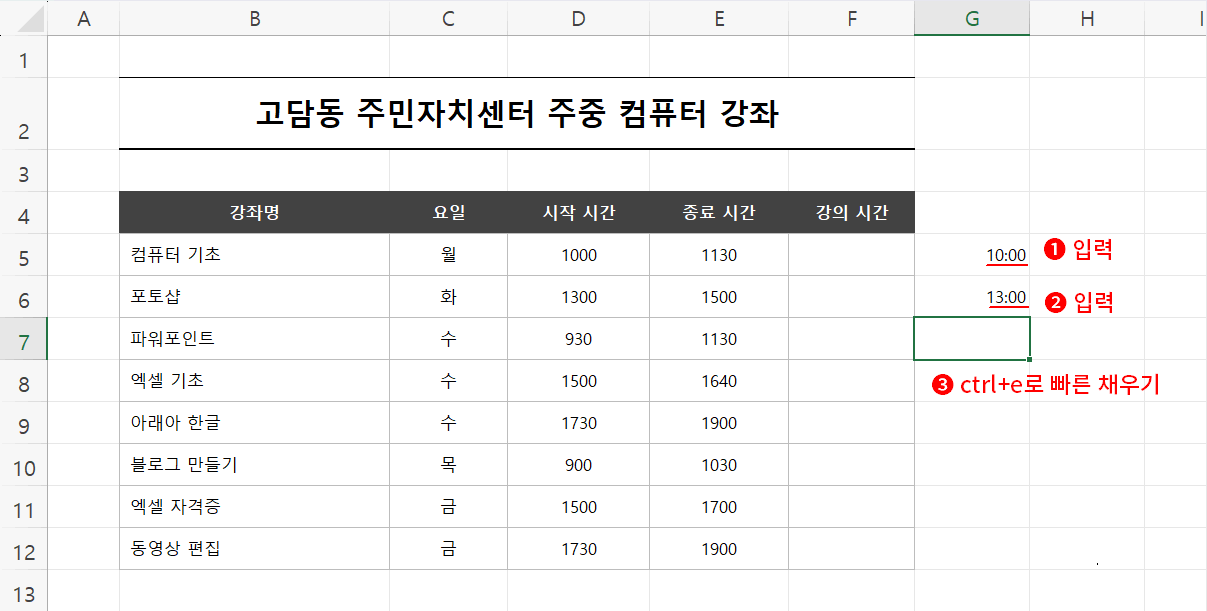
Task: Select column G header
Action: (x=972, y=18)
